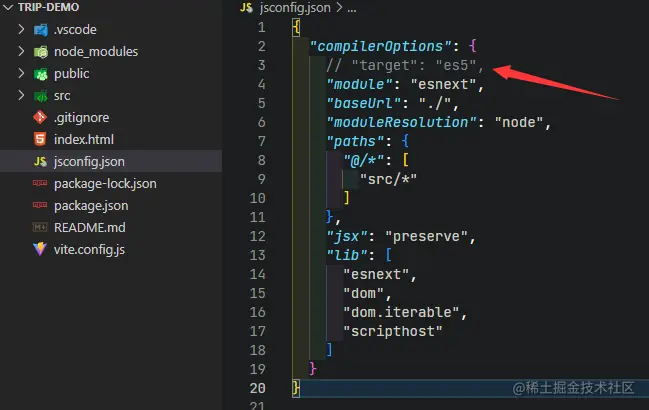Click the "baseUrl" key text
649x410 pixels.
point(364,103)
